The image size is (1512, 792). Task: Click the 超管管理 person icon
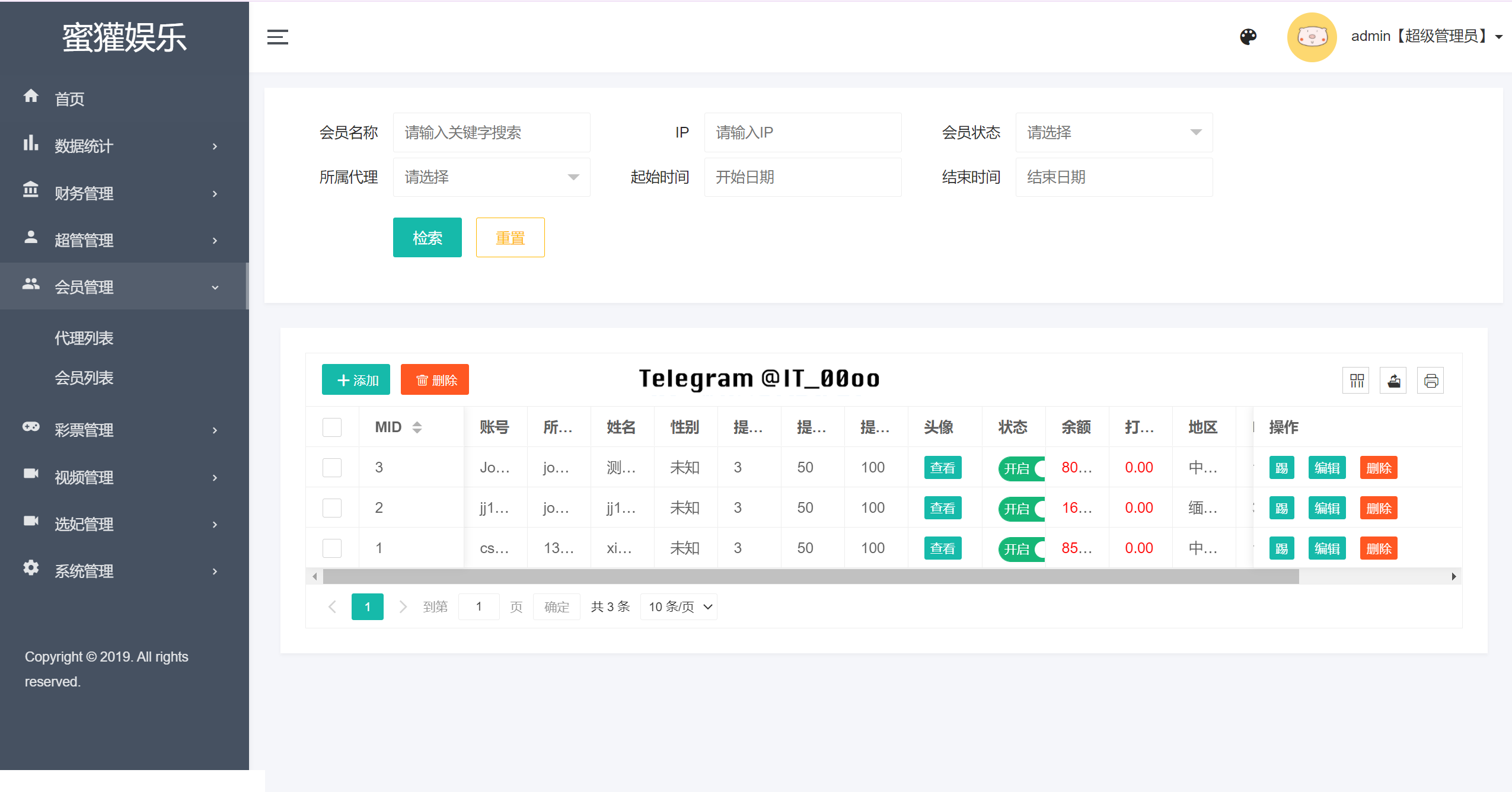(x=31, y=237)
